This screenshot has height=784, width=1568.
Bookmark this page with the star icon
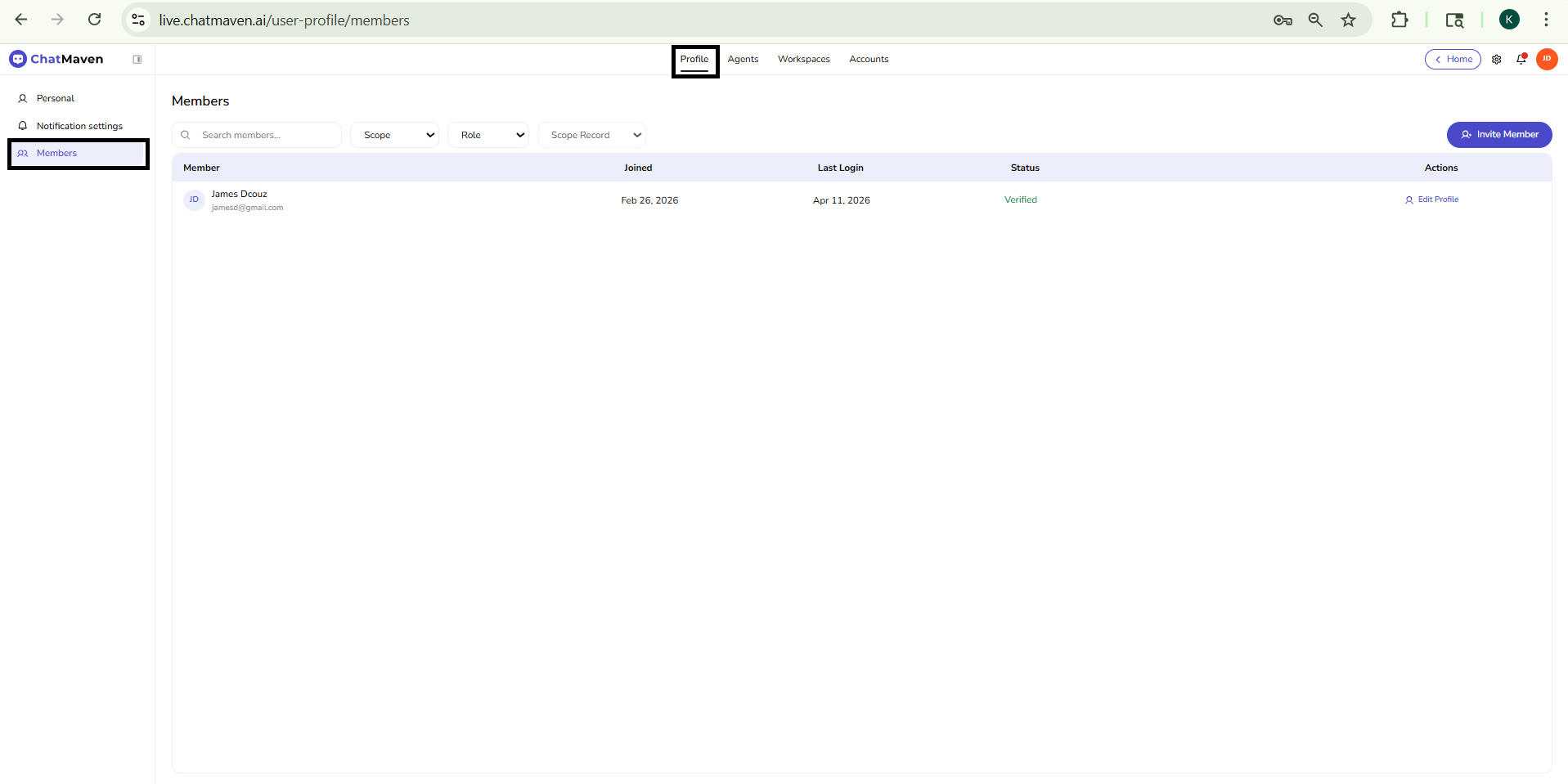pos(1348,20)
